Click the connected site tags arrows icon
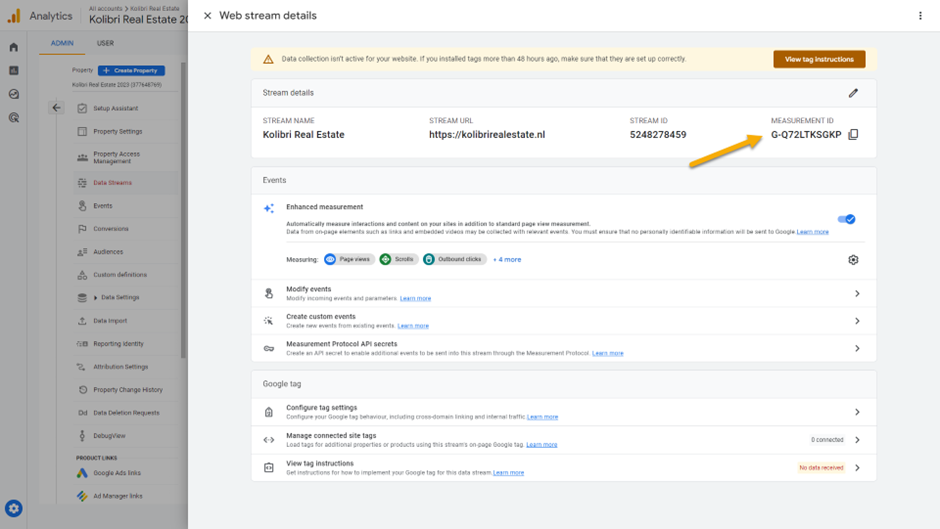The width and height of the screenshot is (940, 529). (x=269, y=440)
